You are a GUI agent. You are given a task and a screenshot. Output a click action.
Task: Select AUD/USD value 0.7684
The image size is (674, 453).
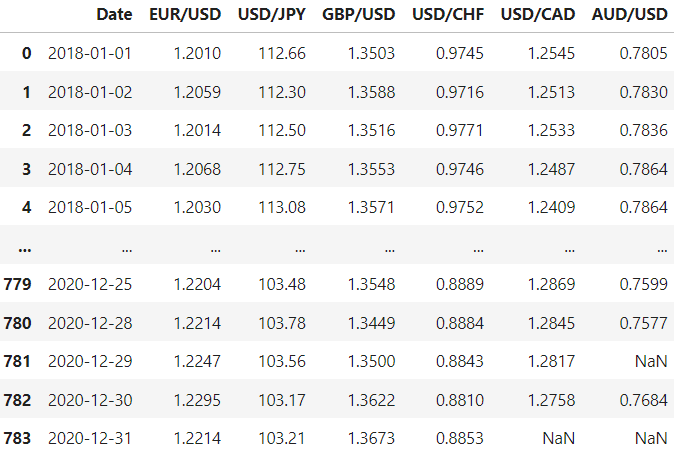pyautogui.click(x=643, y=400)
